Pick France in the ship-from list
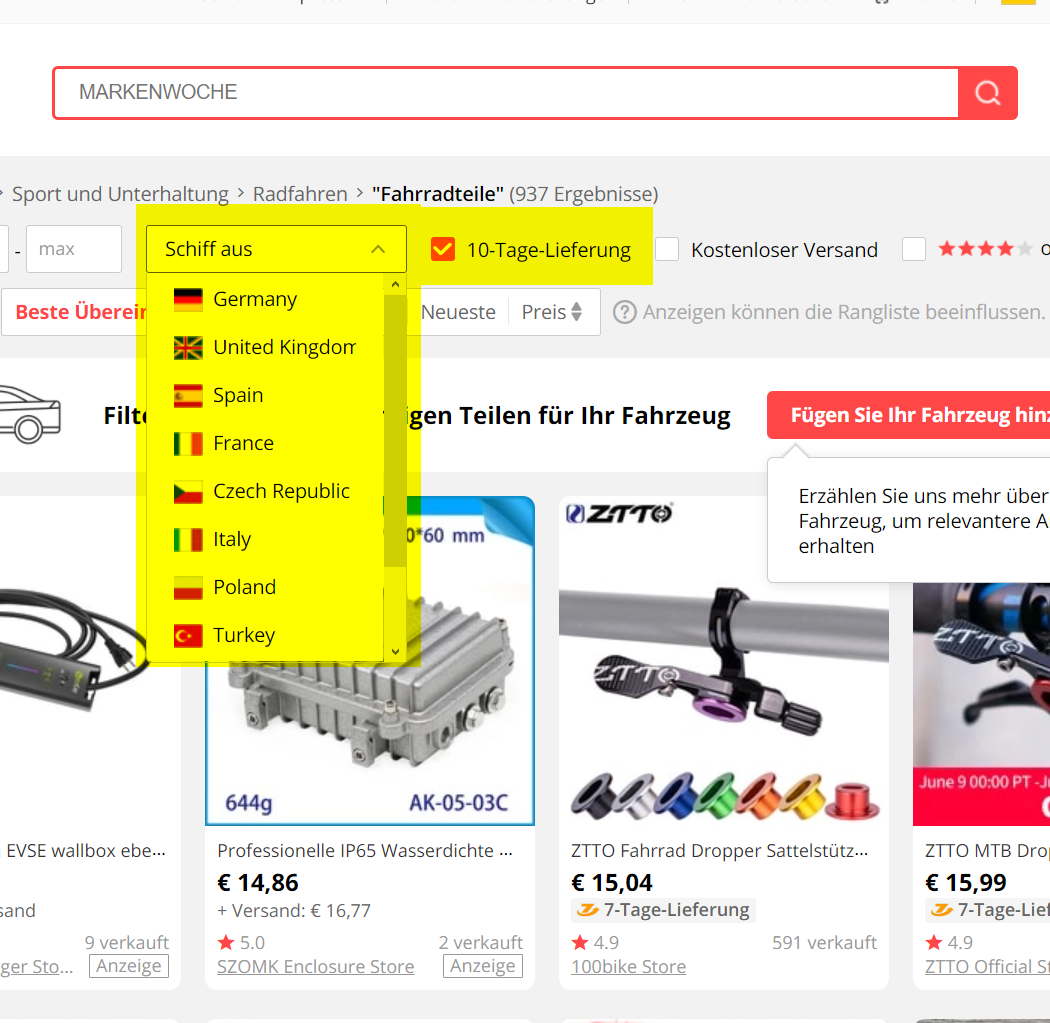1050x1023 pixels. [x=266, y=444]
